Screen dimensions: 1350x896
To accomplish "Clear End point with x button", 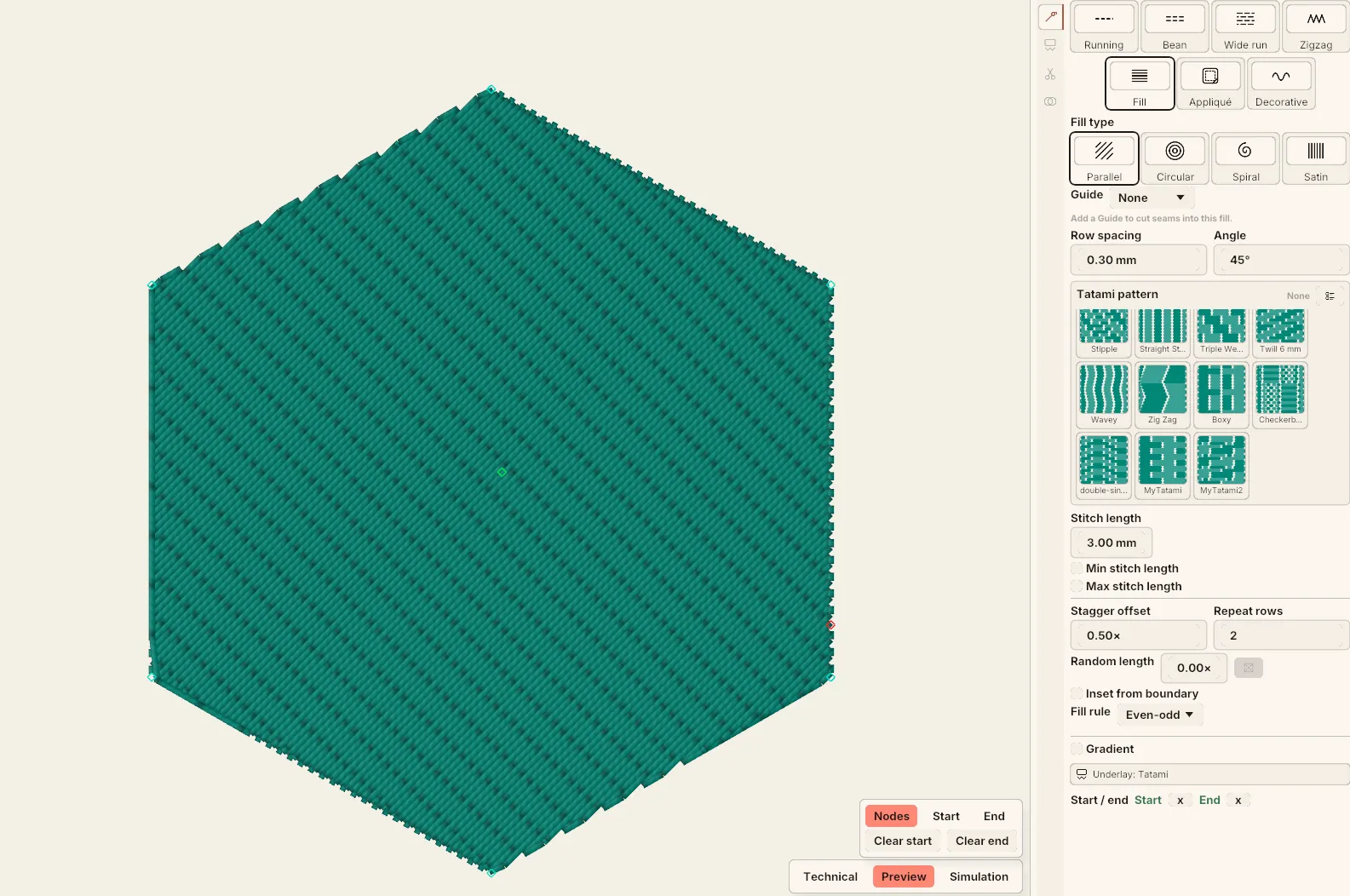I will tap(1238, 801).
